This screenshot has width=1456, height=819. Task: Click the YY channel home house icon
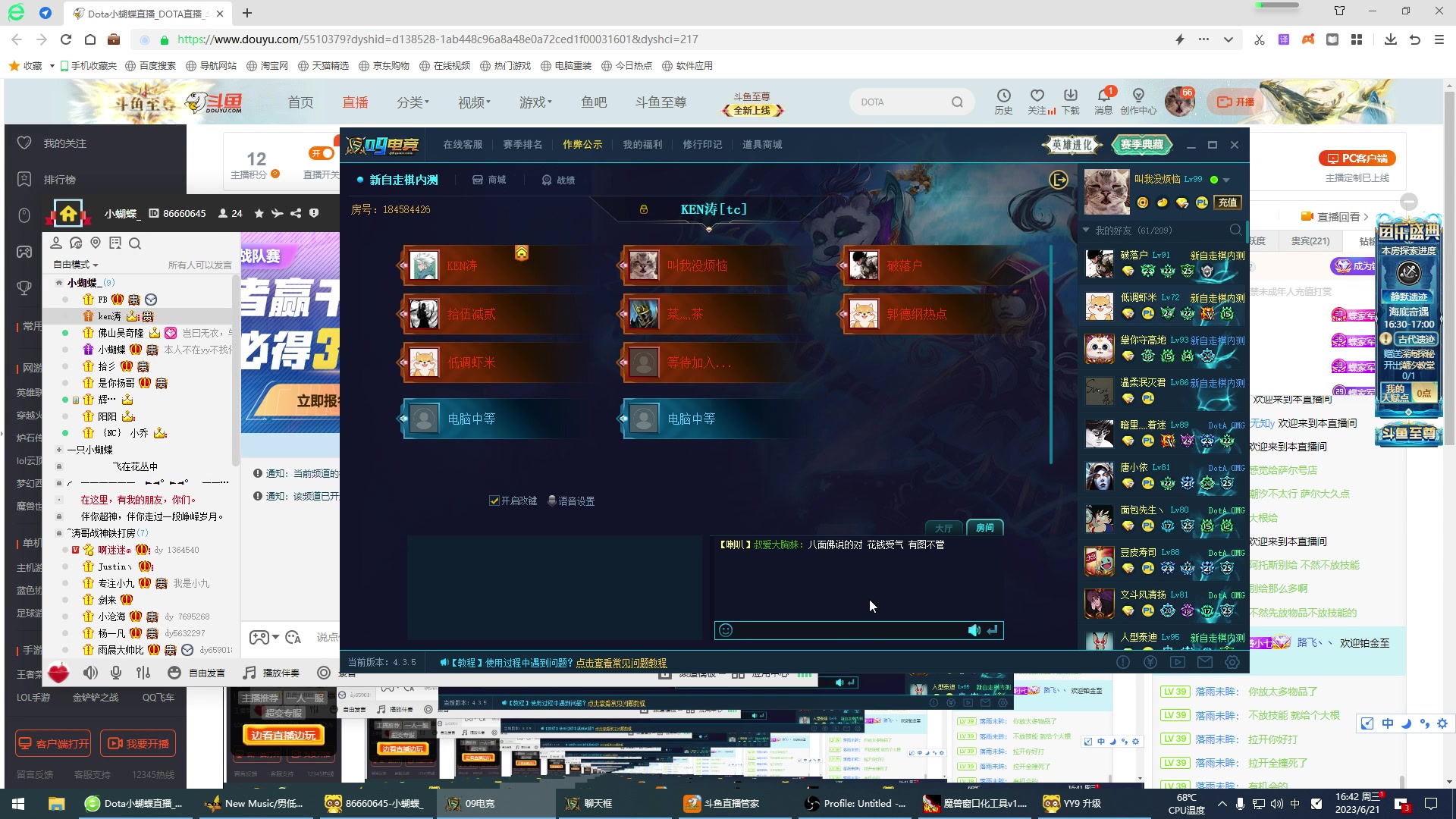pyautogui.click(x=68, y=214)
